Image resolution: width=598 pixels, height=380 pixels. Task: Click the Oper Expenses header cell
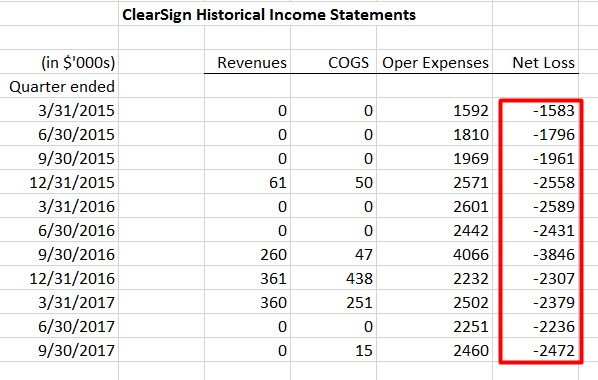click(435, 62)
